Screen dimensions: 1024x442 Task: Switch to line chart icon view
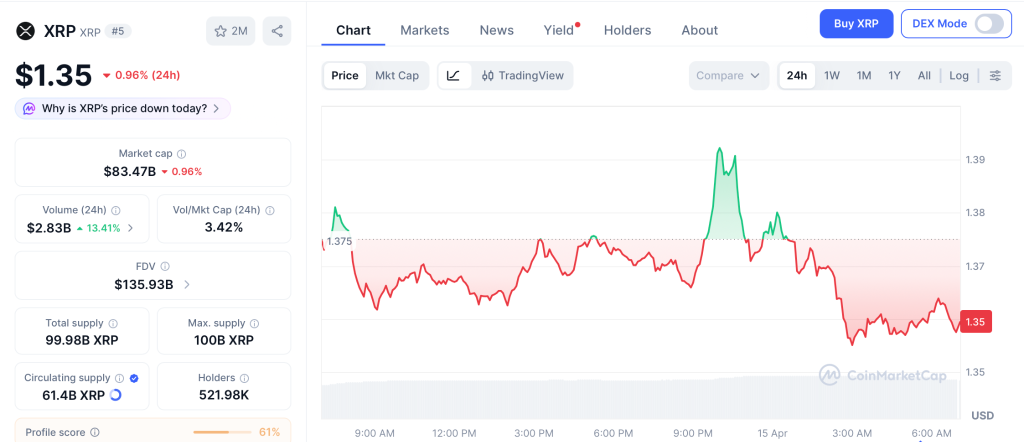[453, 76]
